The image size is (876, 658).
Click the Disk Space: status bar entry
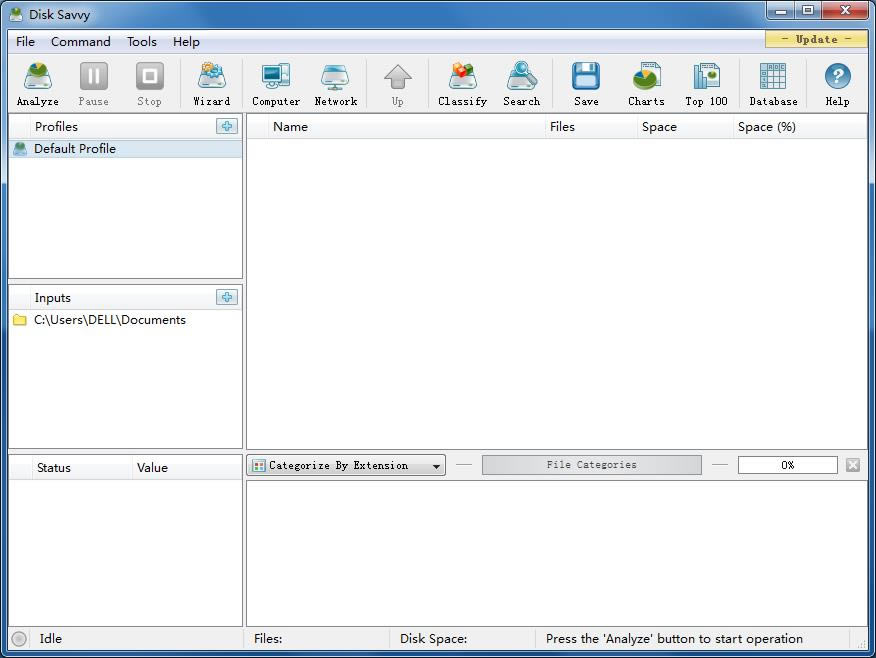[x=434, y=638]
